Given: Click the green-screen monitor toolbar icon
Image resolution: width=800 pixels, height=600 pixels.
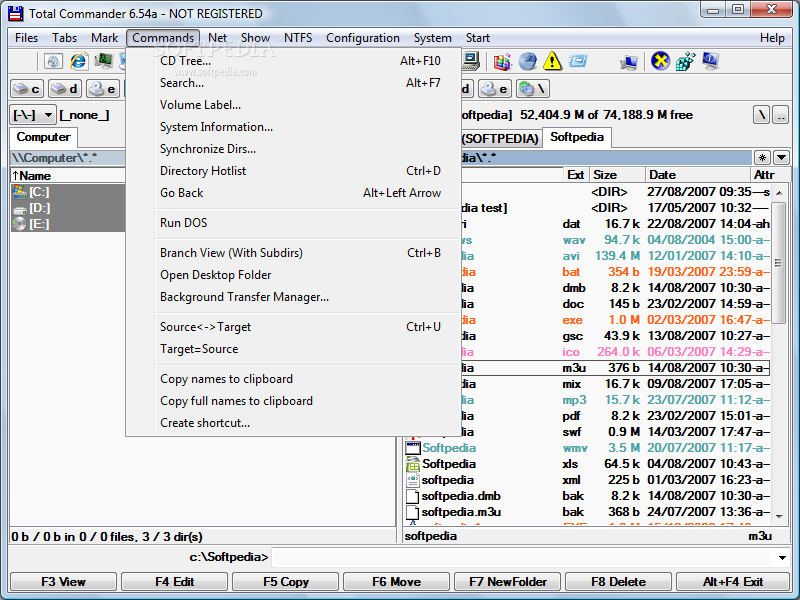Looking at the screenshot, I should pyautogui.click(x=104, y=61).
